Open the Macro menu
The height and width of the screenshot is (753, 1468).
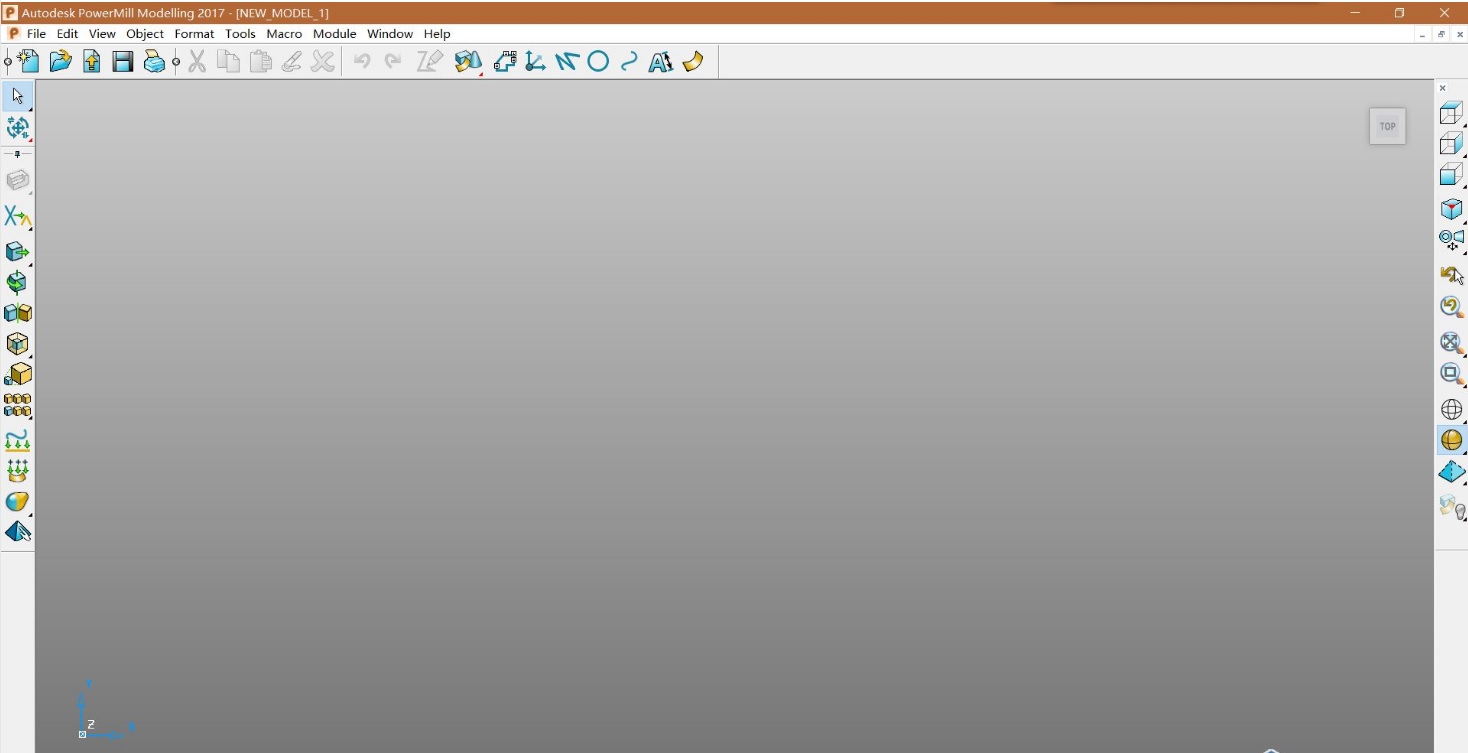pyautogui.click(x=284, y=33)
